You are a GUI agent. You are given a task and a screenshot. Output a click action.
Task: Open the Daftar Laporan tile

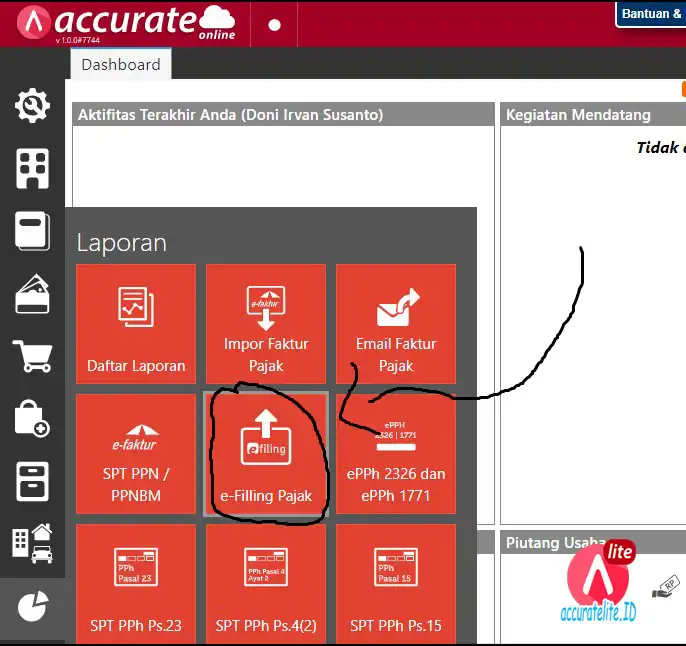pyautogui.click(x=136, y=324)
